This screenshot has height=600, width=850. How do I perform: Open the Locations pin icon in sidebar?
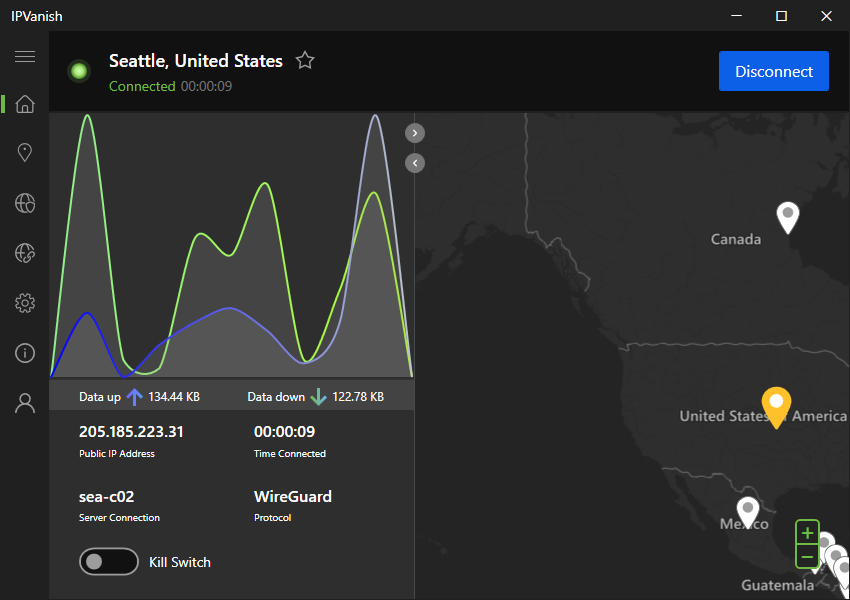25,153
